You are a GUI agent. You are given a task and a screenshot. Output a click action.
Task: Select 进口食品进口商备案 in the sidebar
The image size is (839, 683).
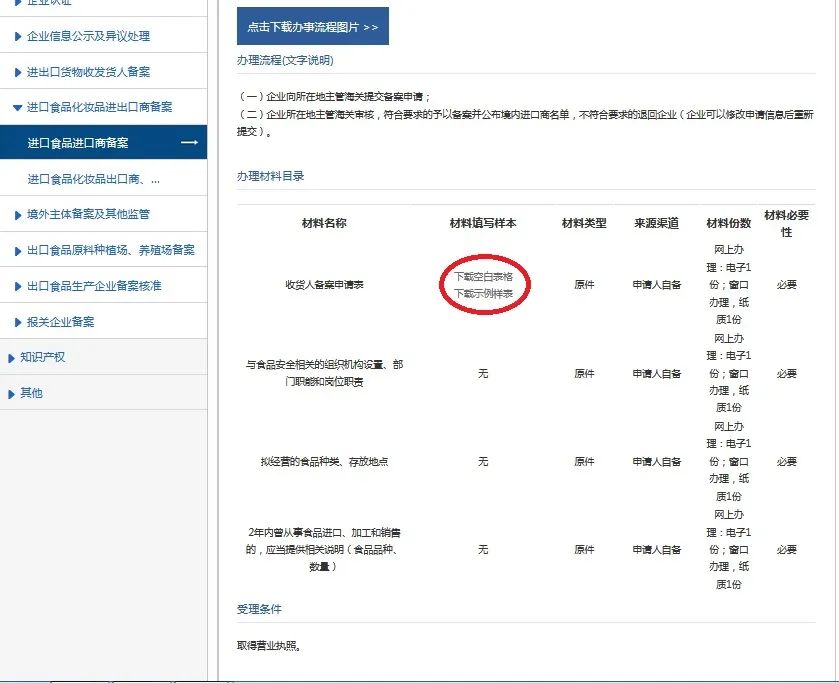(78, 143)
